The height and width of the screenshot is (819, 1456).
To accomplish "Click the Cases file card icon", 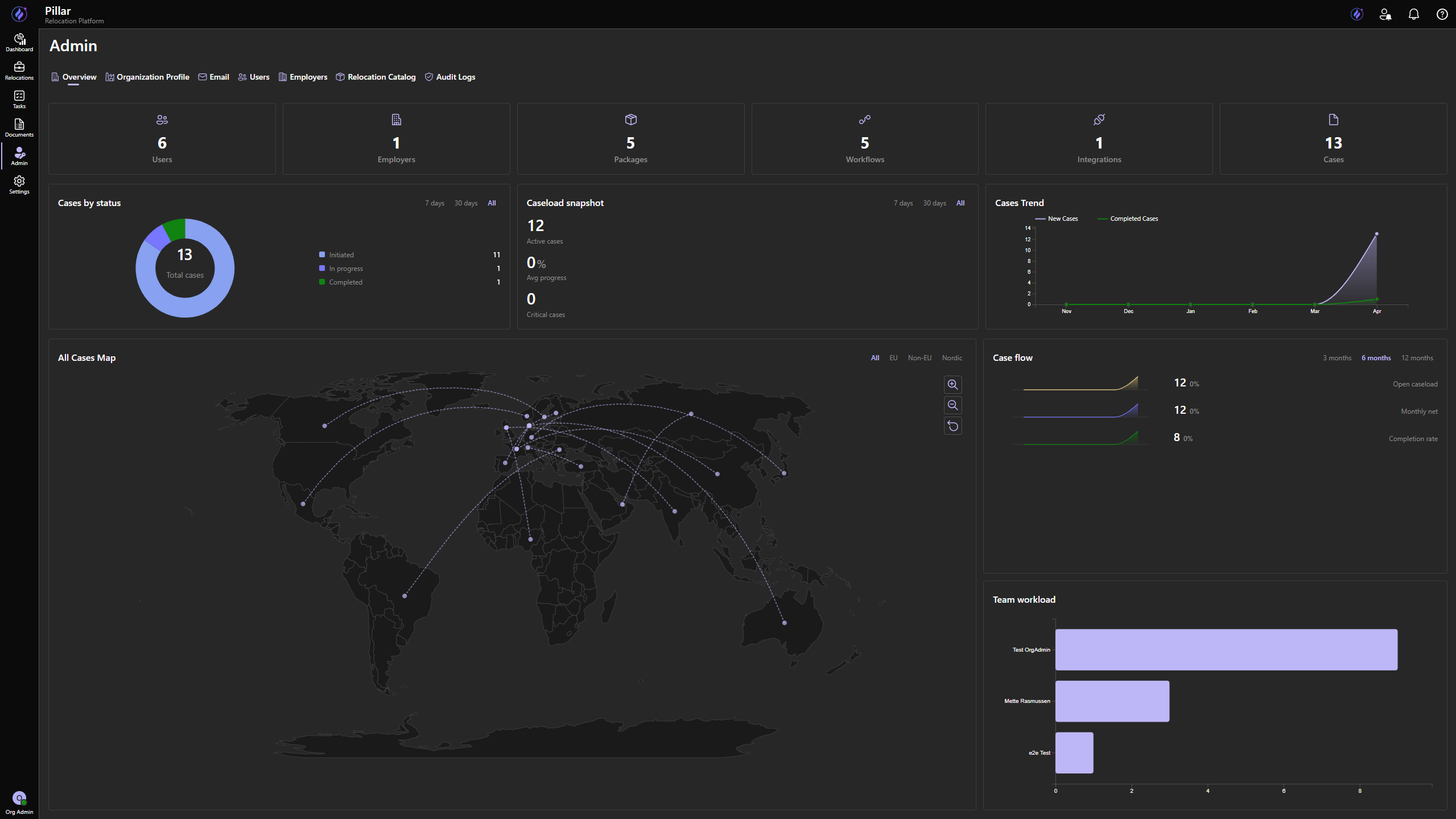I will pos(1334,120).
